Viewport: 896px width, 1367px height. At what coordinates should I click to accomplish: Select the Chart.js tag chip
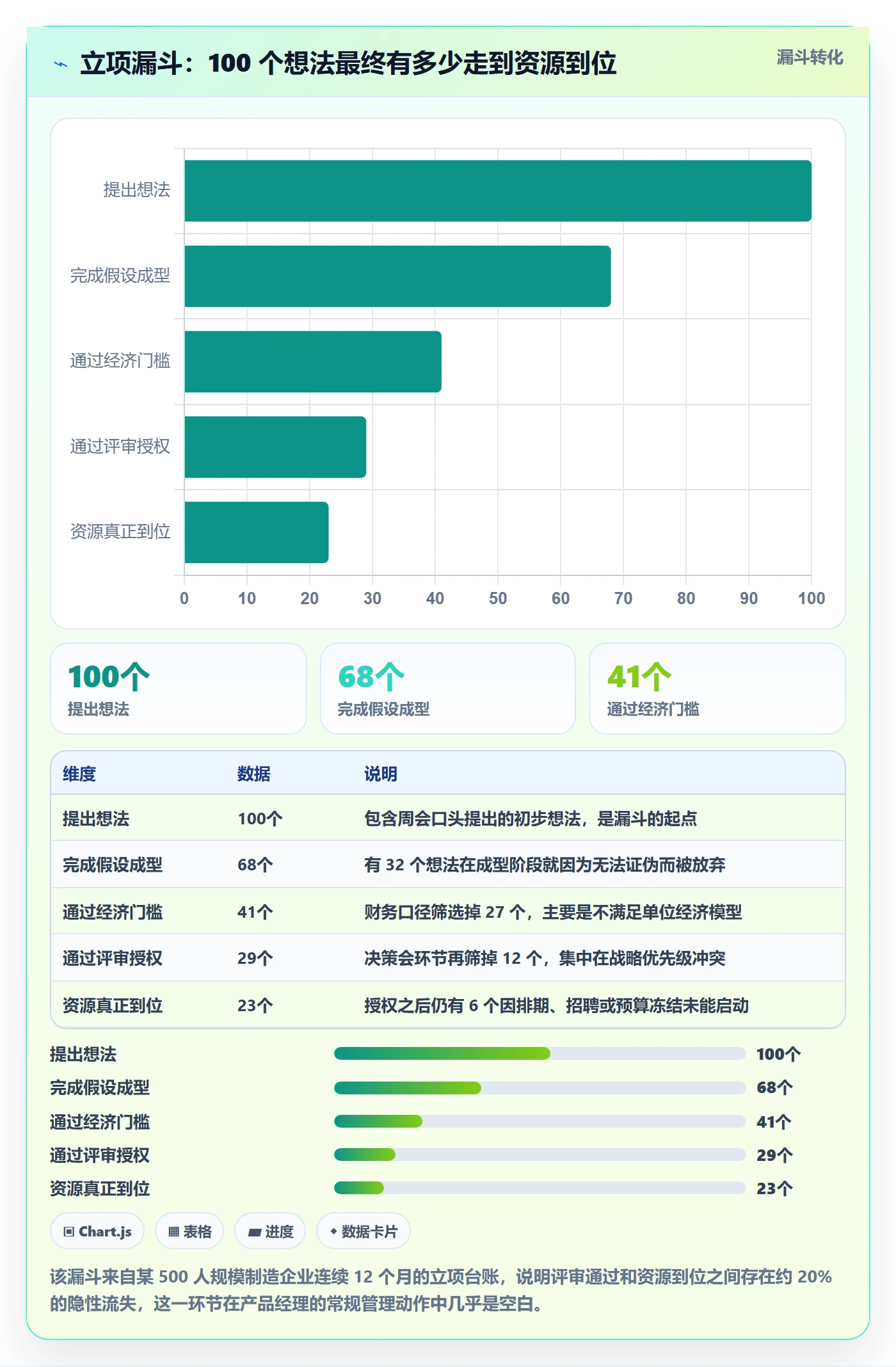click(97, 1231)
